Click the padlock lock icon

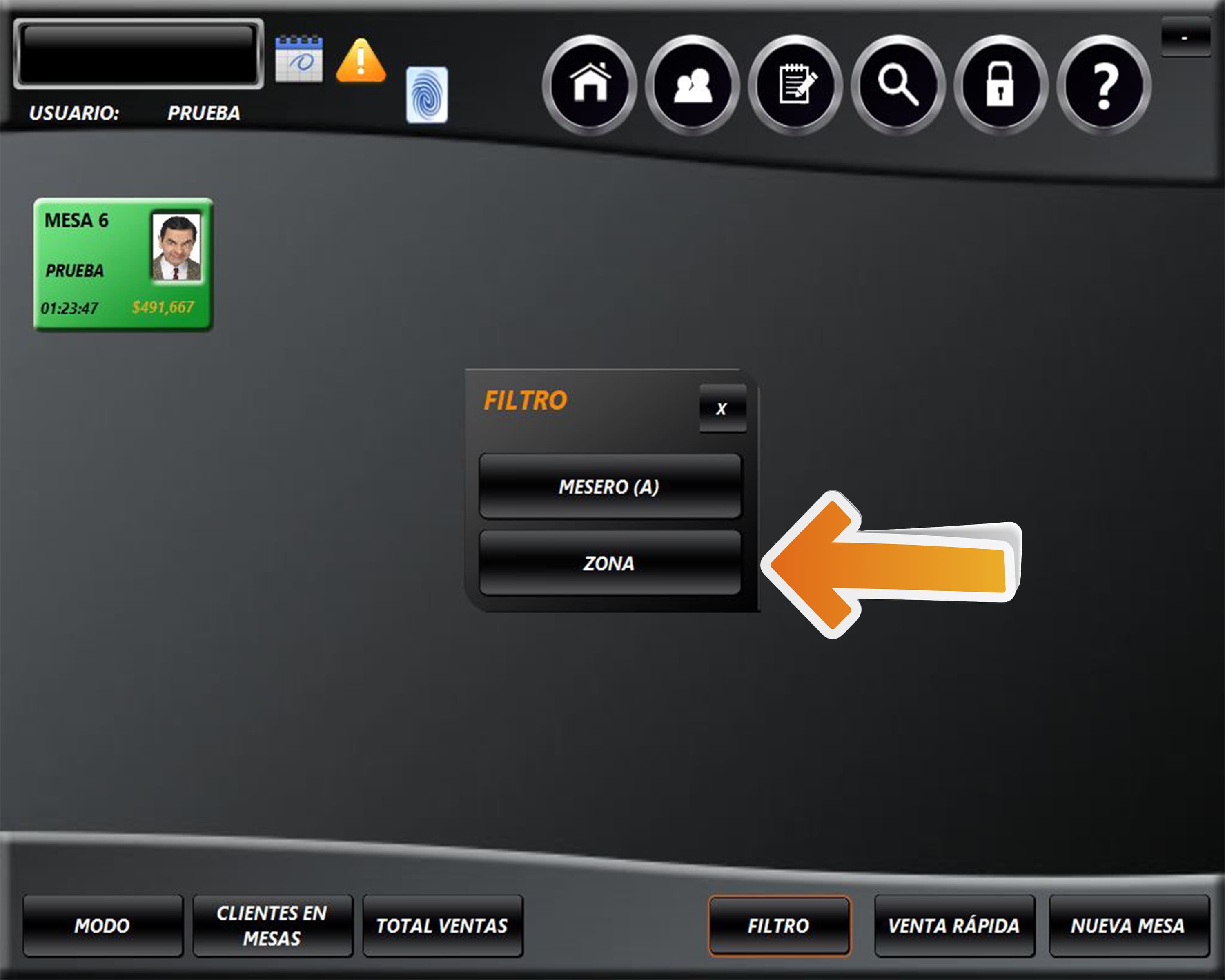pyautogui.click(x=1000, y=85)
